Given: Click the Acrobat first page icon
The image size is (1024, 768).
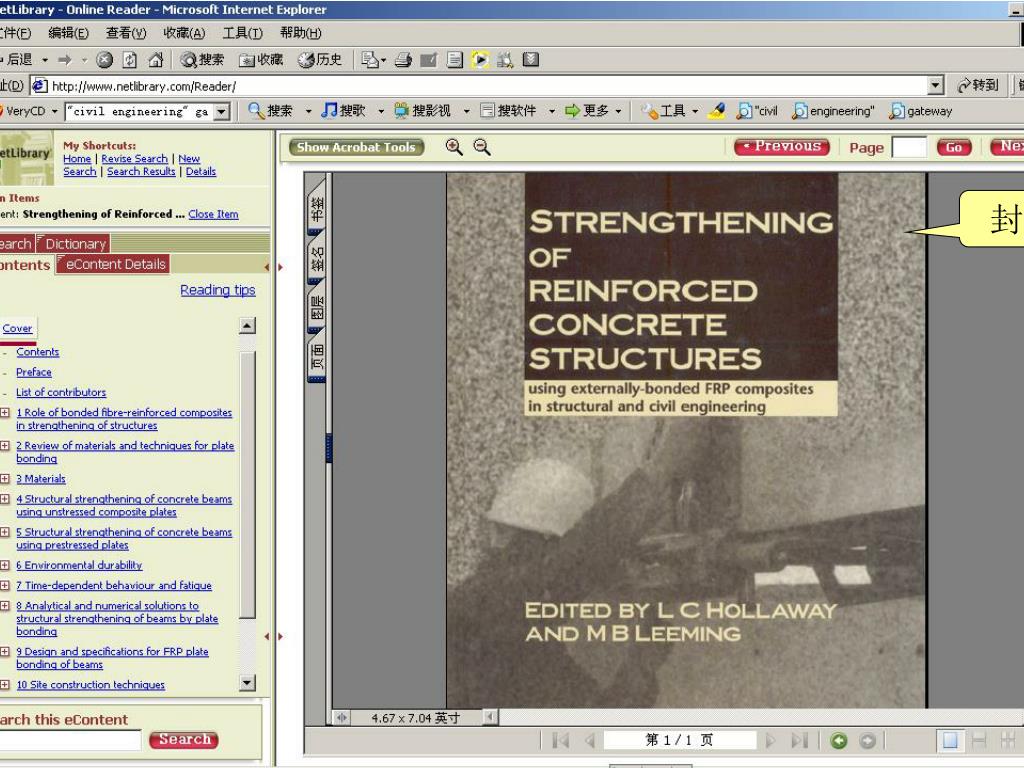Looking at the screenshot, I should 560,740.
